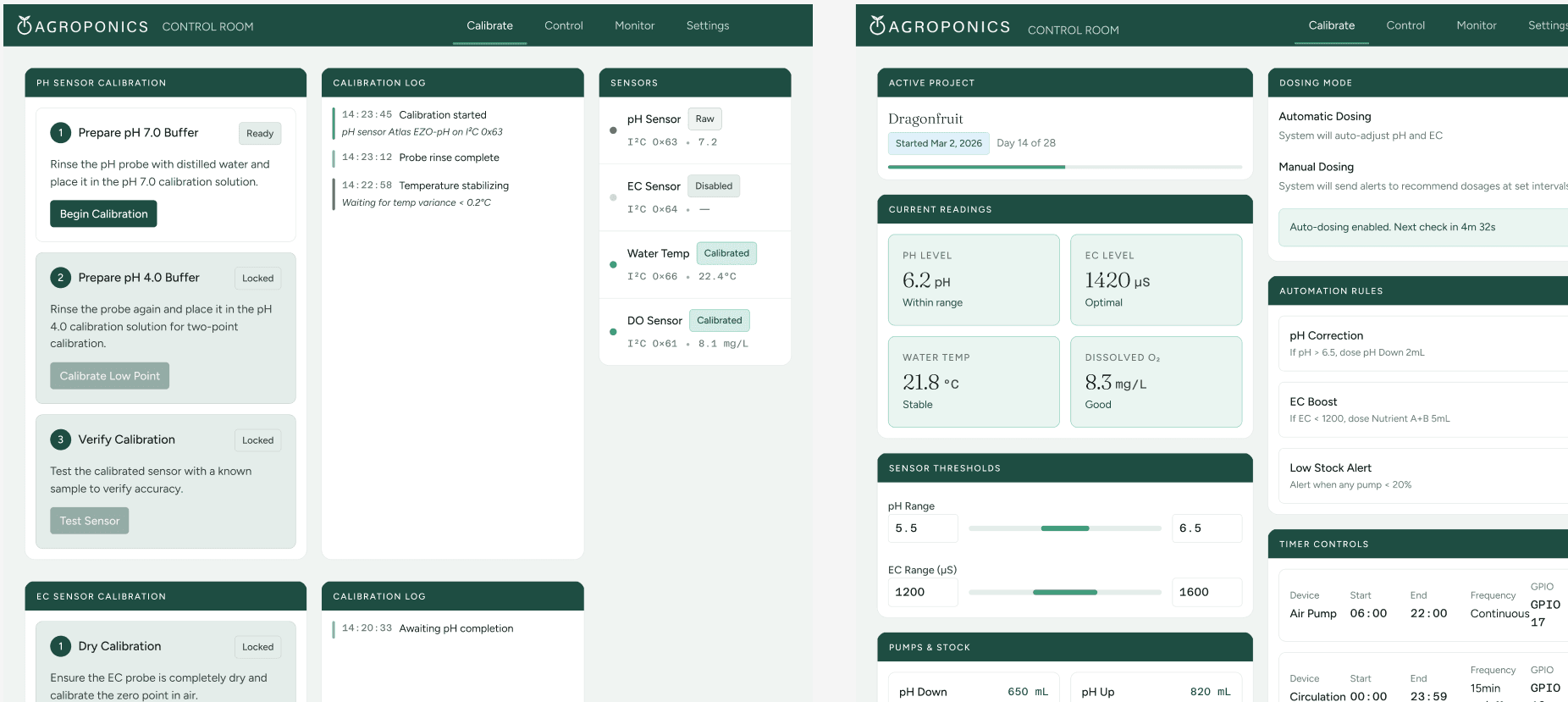1568x702 pixels.
Task: Click pH Down pump stock card
Action: point(974,688)
